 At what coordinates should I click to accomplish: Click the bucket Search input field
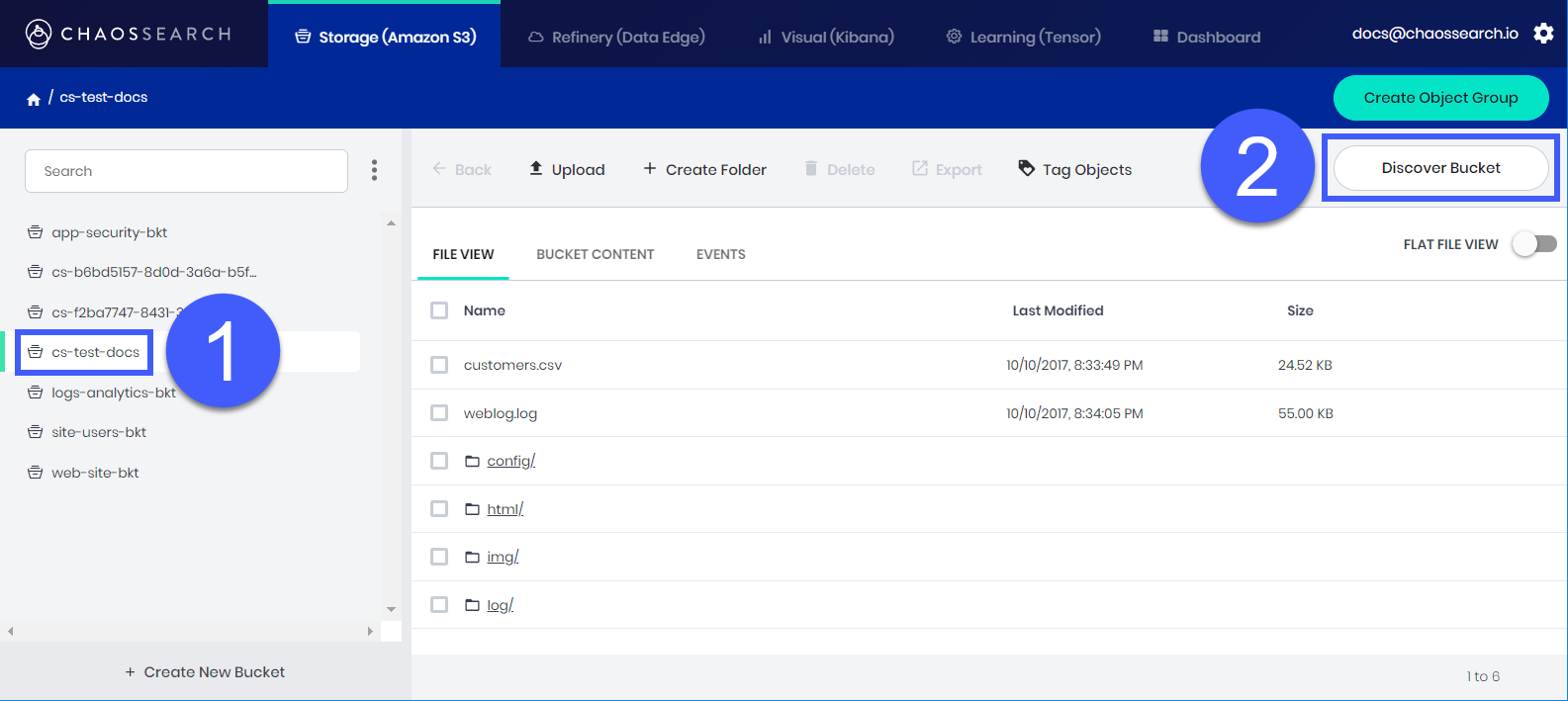coord(186,171)
